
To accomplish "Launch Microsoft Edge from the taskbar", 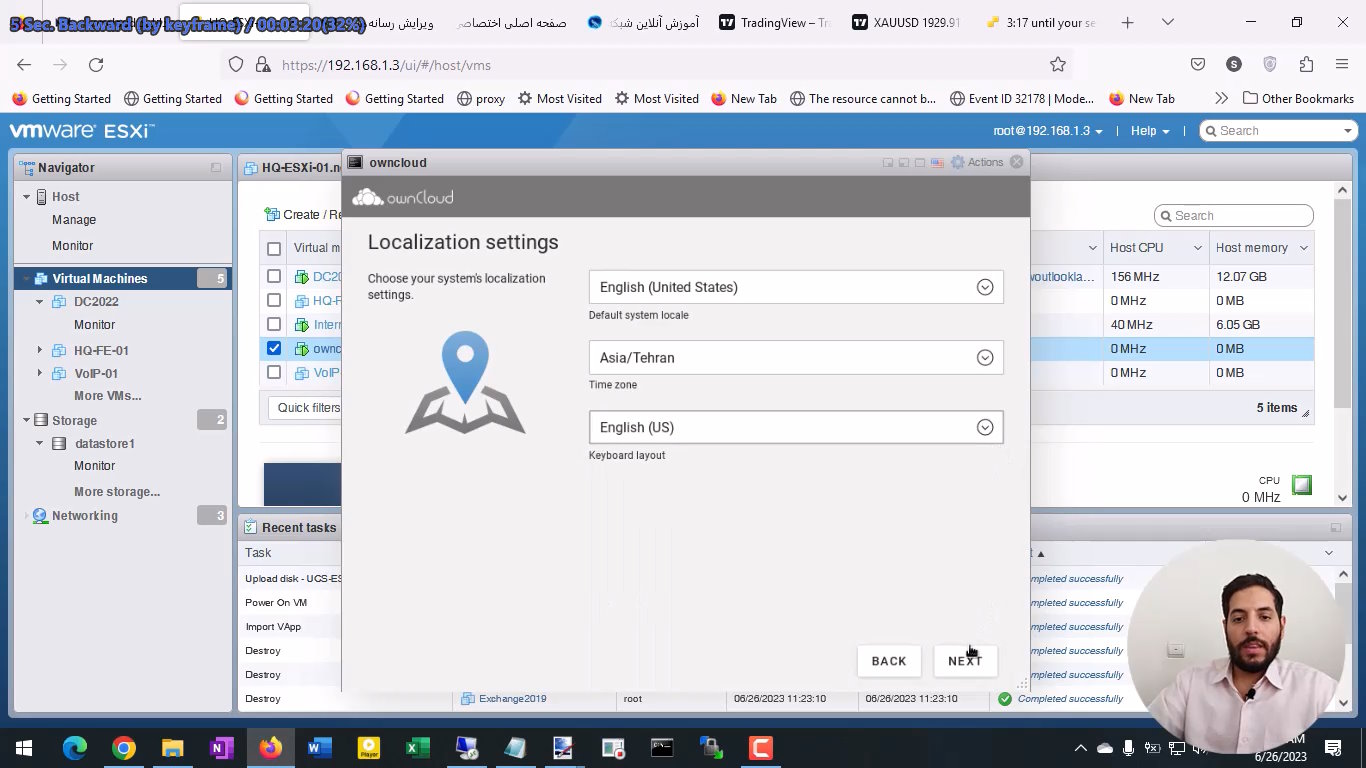I will [x=75, y=748].
